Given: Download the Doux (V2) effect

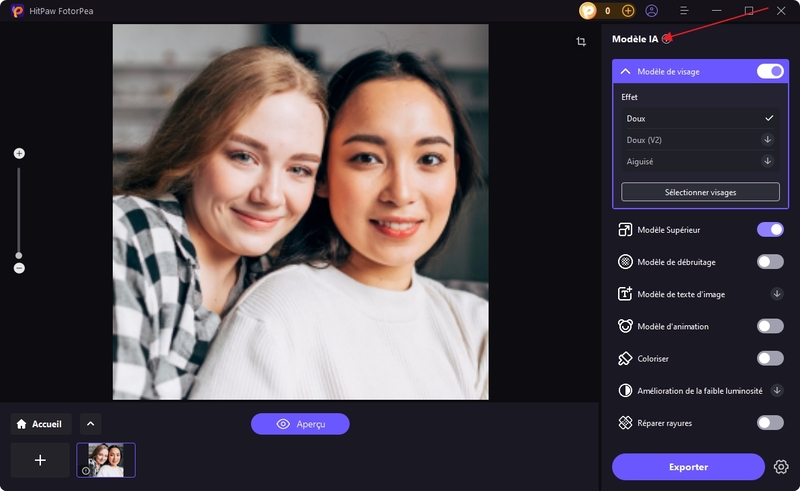Looking at the screenshot, I should click(767, 140).
